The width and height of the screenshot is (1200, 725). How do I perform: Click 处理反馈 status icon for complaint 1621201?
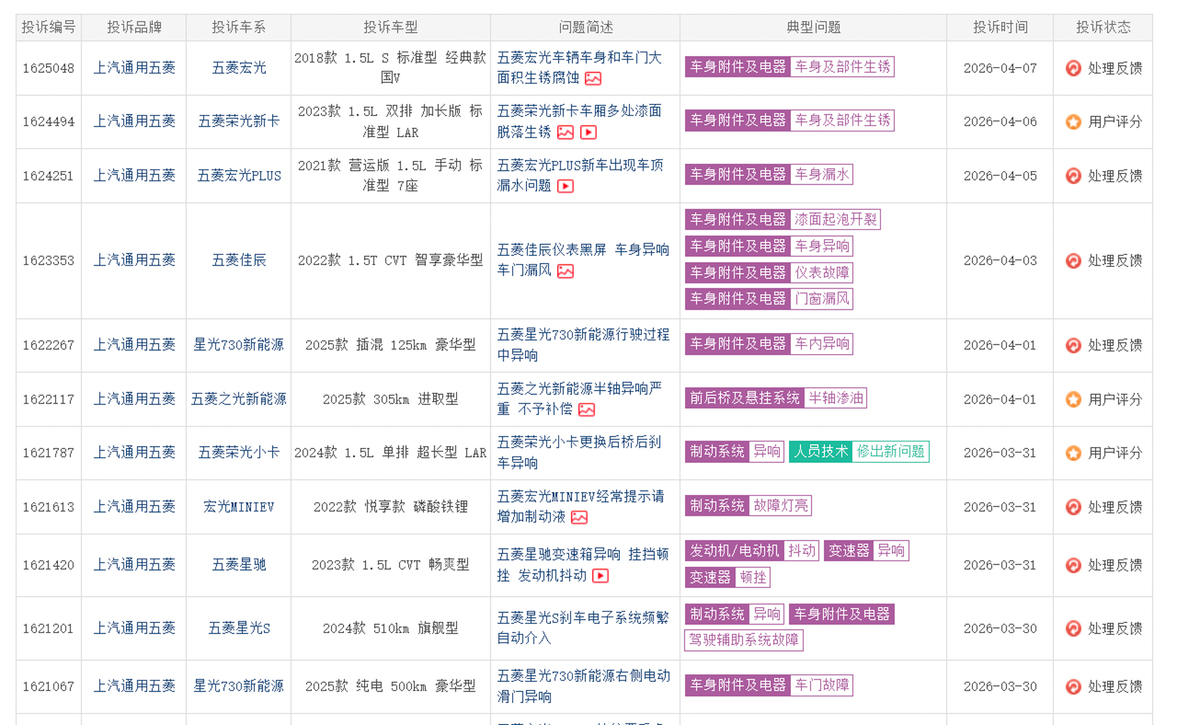(x=1073, y=628)
